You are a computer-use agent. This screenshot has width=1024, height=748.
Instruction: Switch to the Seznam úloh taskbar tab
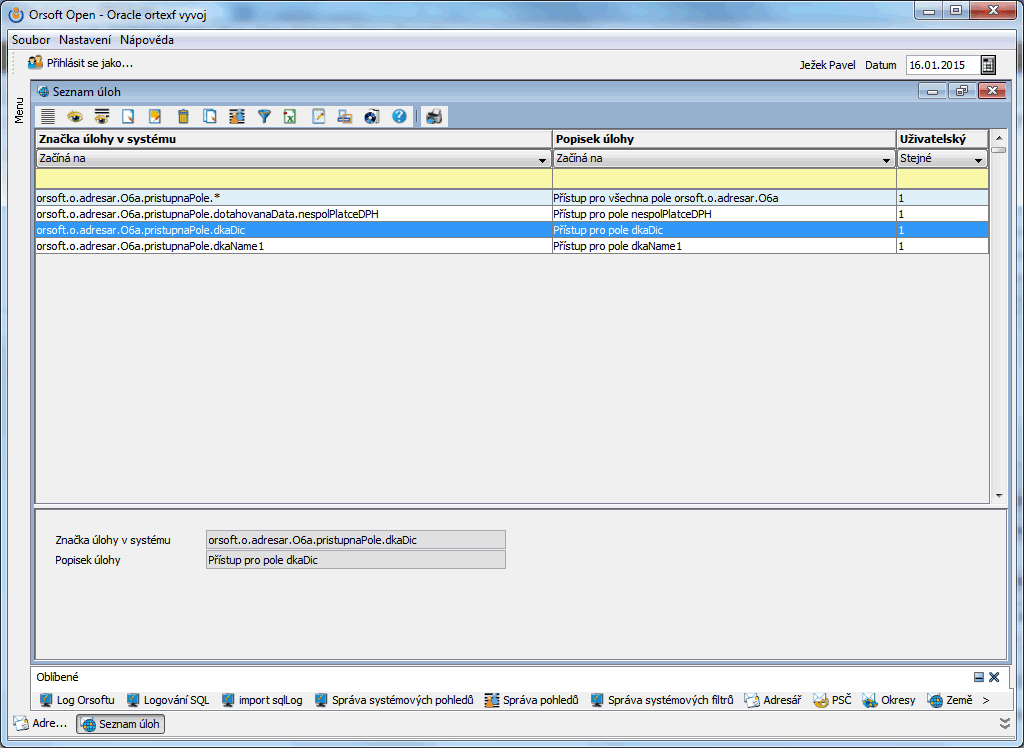120,724
